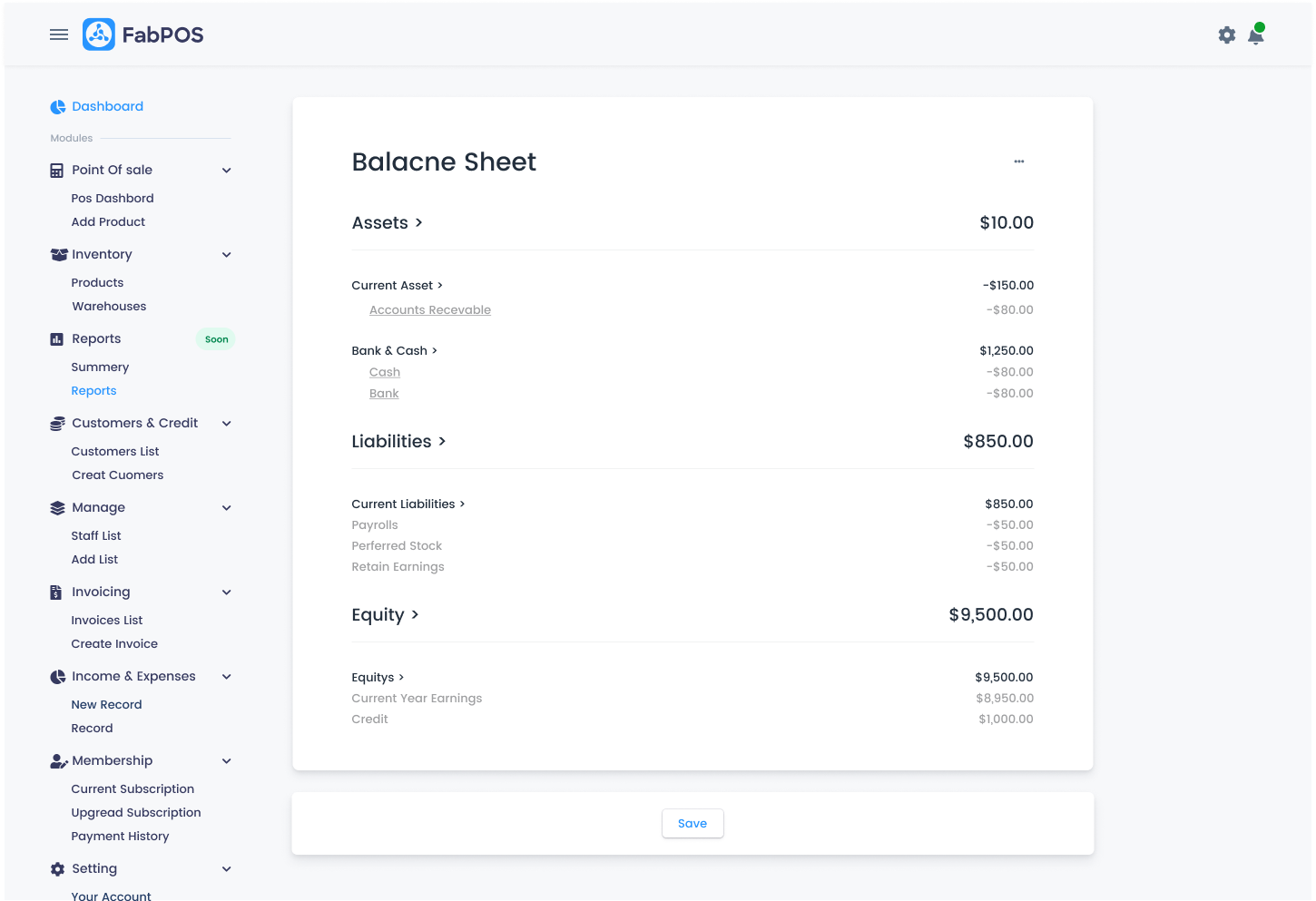Click the Invoicing document icon
The width and height of the screenshot is (1316, 901).
tap(56, 593)
